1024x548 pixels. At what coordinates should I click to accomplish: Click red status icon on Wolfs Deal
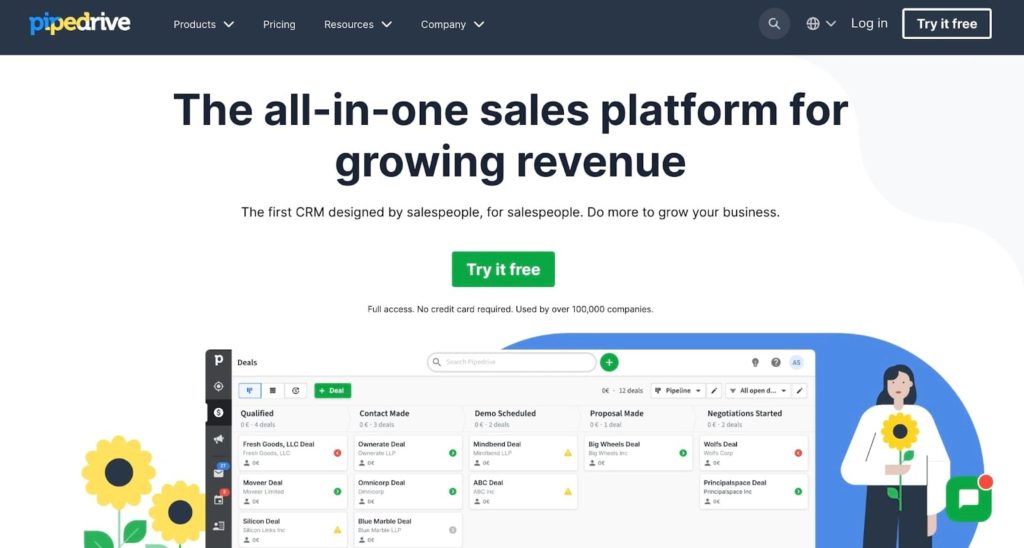coord(798,453)
